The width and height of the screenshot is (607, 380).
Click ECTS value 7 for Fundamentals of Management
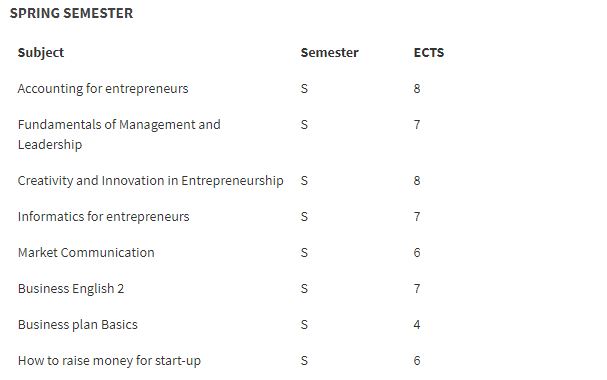(x=417, y=125)
